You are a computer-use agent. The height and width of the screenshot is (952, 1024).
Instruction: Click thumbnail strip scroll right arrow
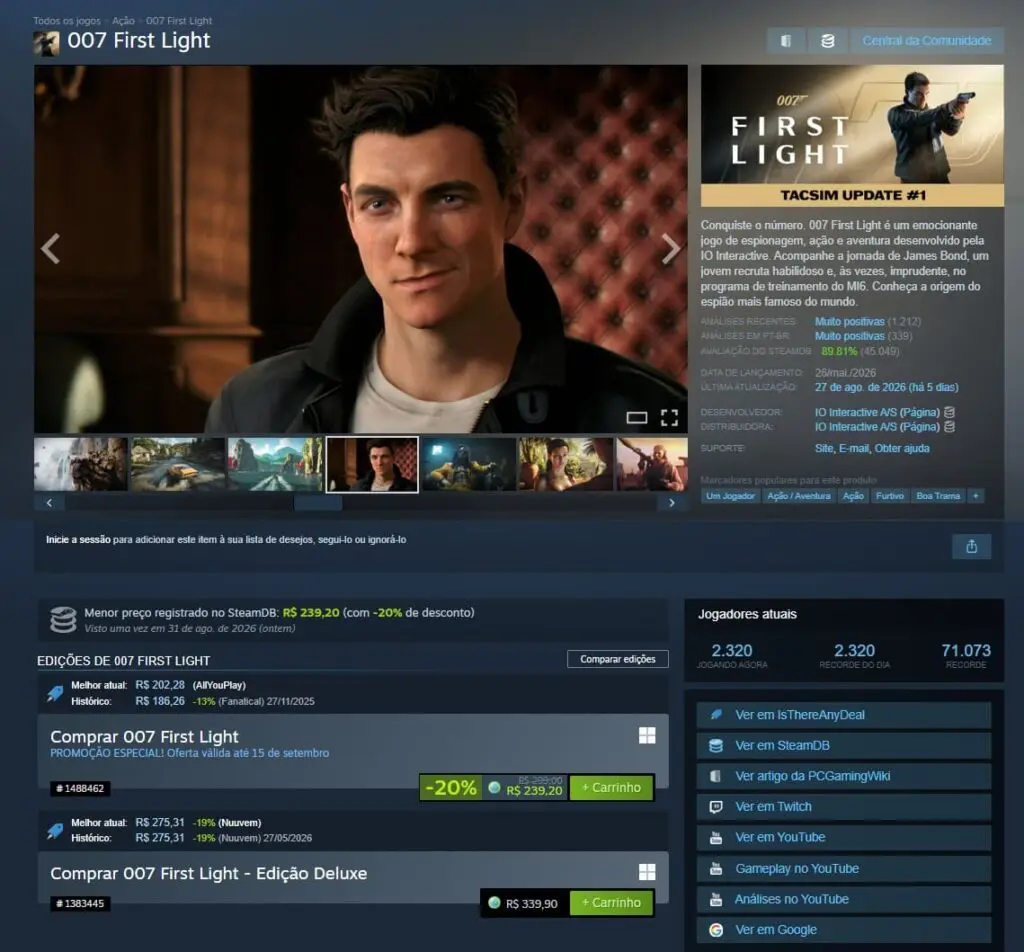[x=672, y=503]
